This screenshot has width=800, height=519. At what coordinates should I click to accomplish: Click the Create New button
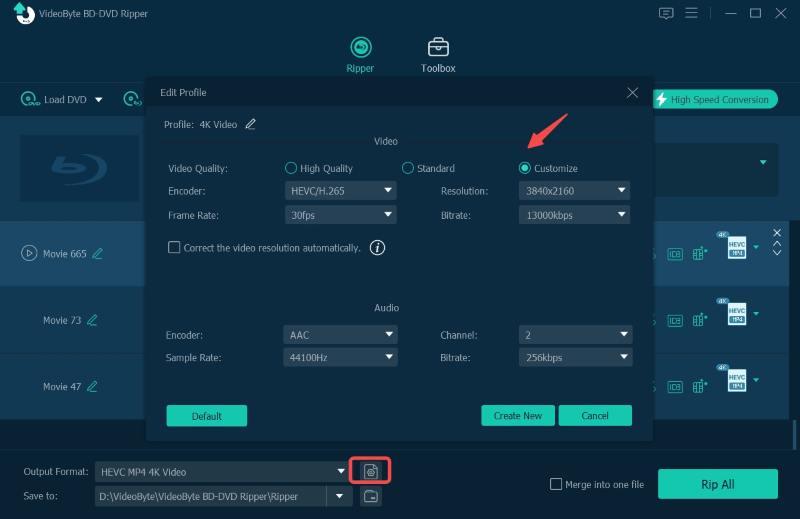518,415
